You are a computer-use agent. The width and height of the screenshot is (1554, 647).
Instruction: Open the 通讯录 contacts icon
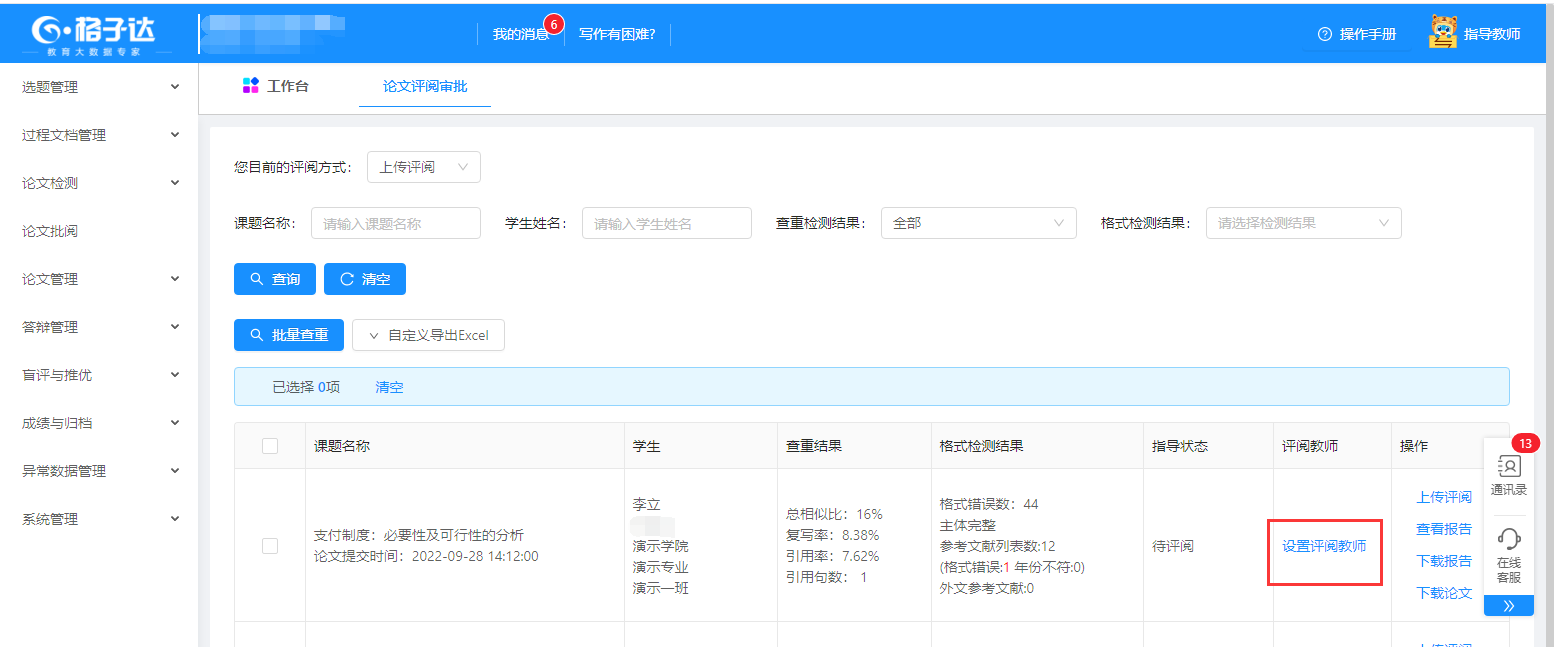click(x=1508, y=468)
